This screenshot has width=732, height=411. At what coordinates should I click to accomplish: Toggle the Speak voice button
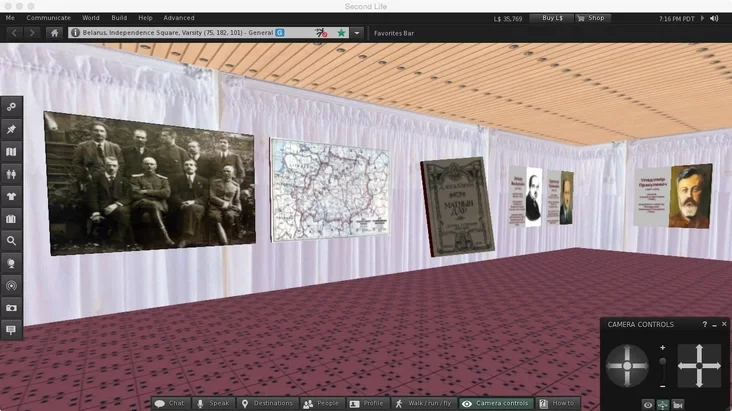coord(213,404)
